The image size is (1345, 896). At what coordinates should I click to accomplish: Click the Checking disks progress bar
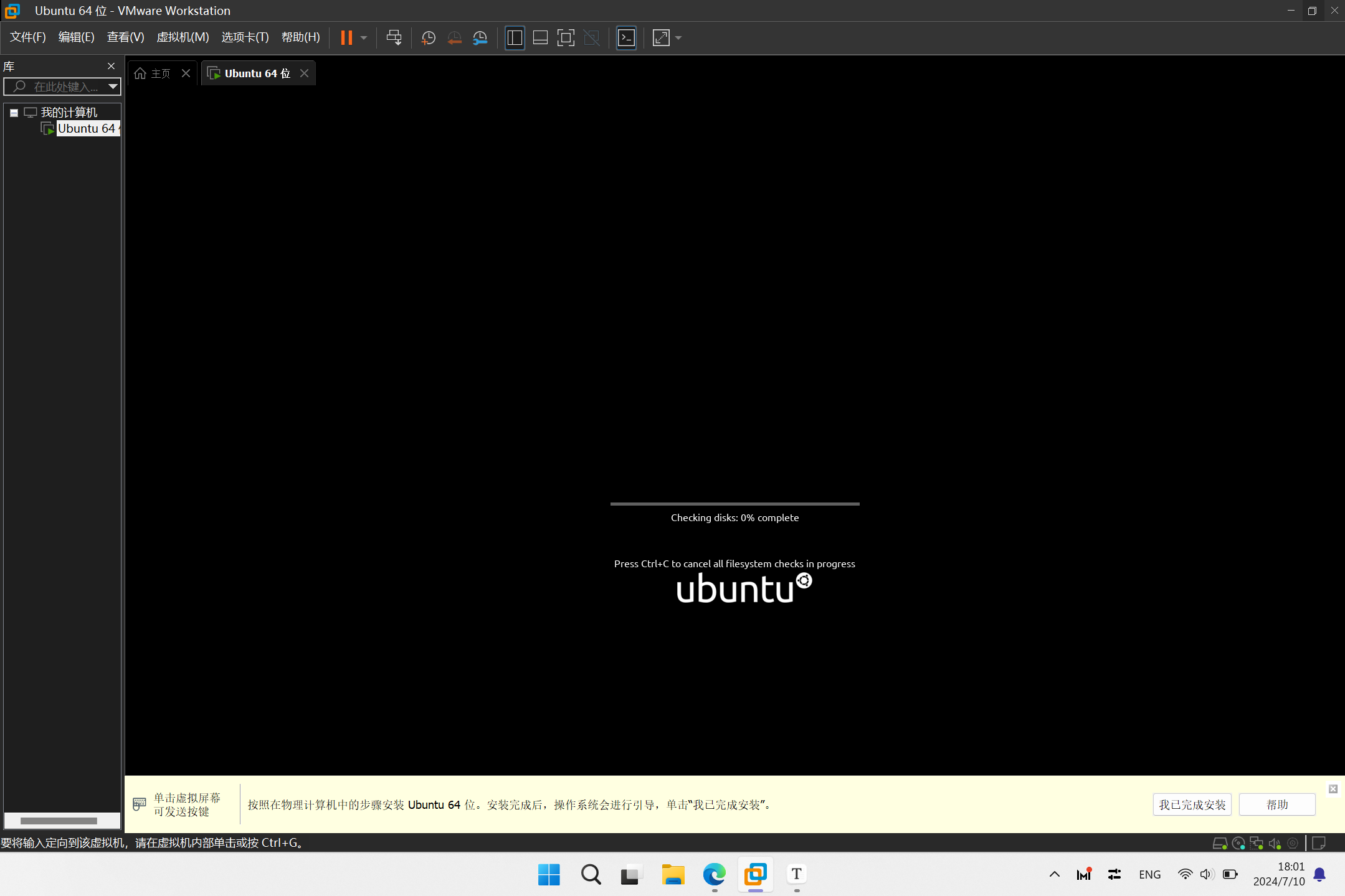pos(734,504)
